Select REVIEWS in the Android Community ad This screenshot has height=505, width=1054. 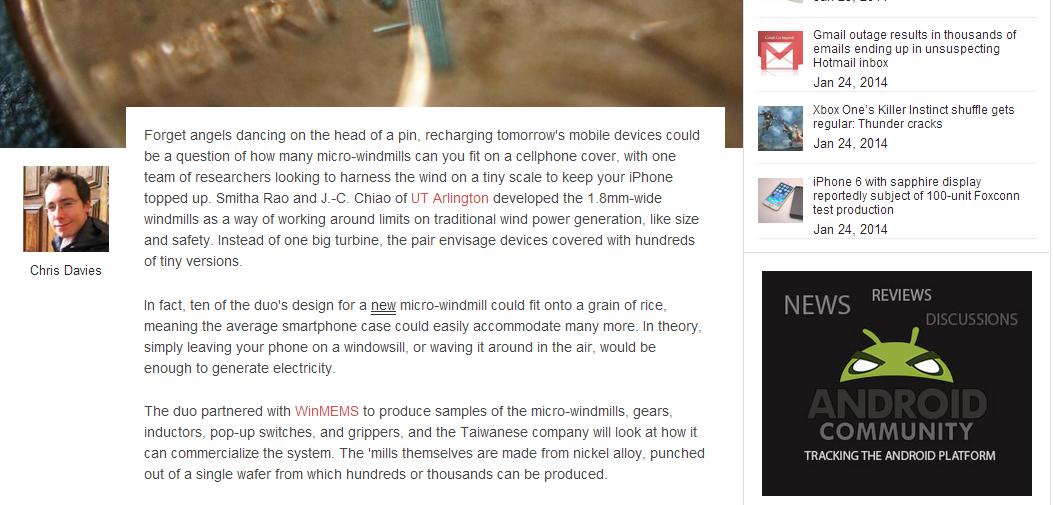tap(901, 295)
